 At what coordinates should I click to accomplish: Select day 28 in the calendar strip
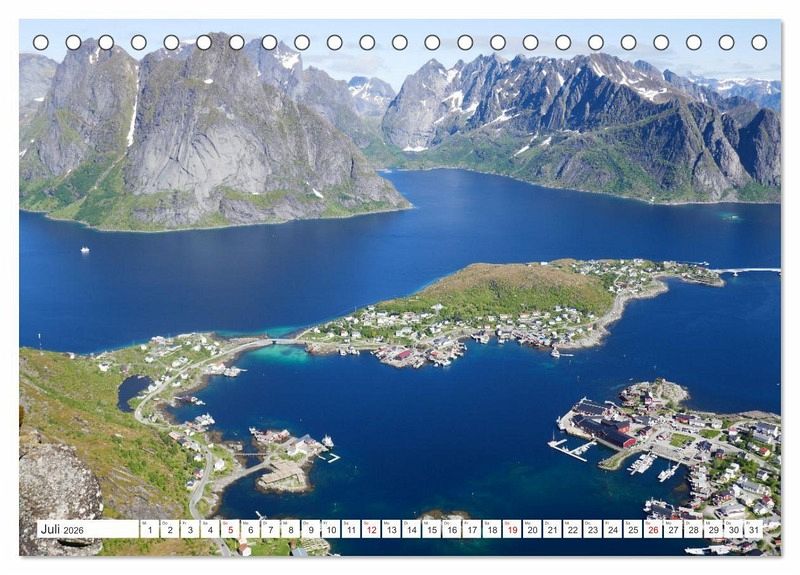[x=694, y=529]
